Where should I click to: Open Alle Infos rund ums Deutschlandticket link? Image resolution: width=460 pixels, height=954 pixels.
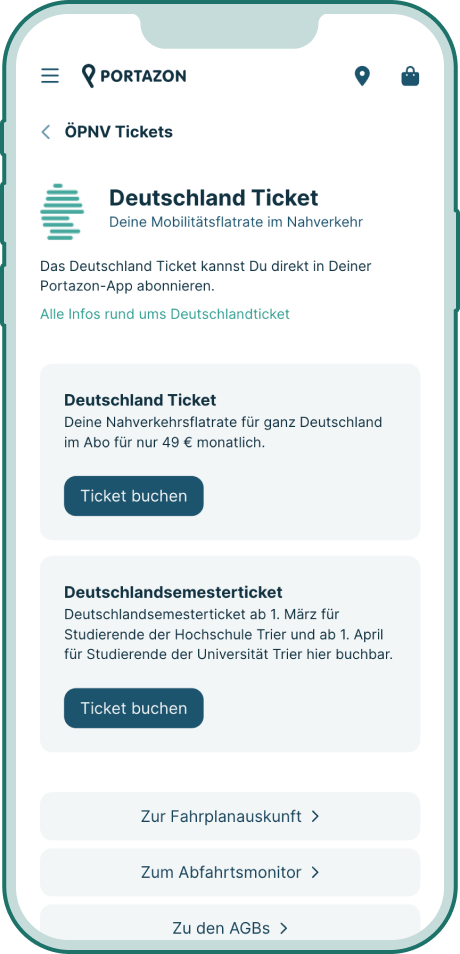(x=165, y=314)
